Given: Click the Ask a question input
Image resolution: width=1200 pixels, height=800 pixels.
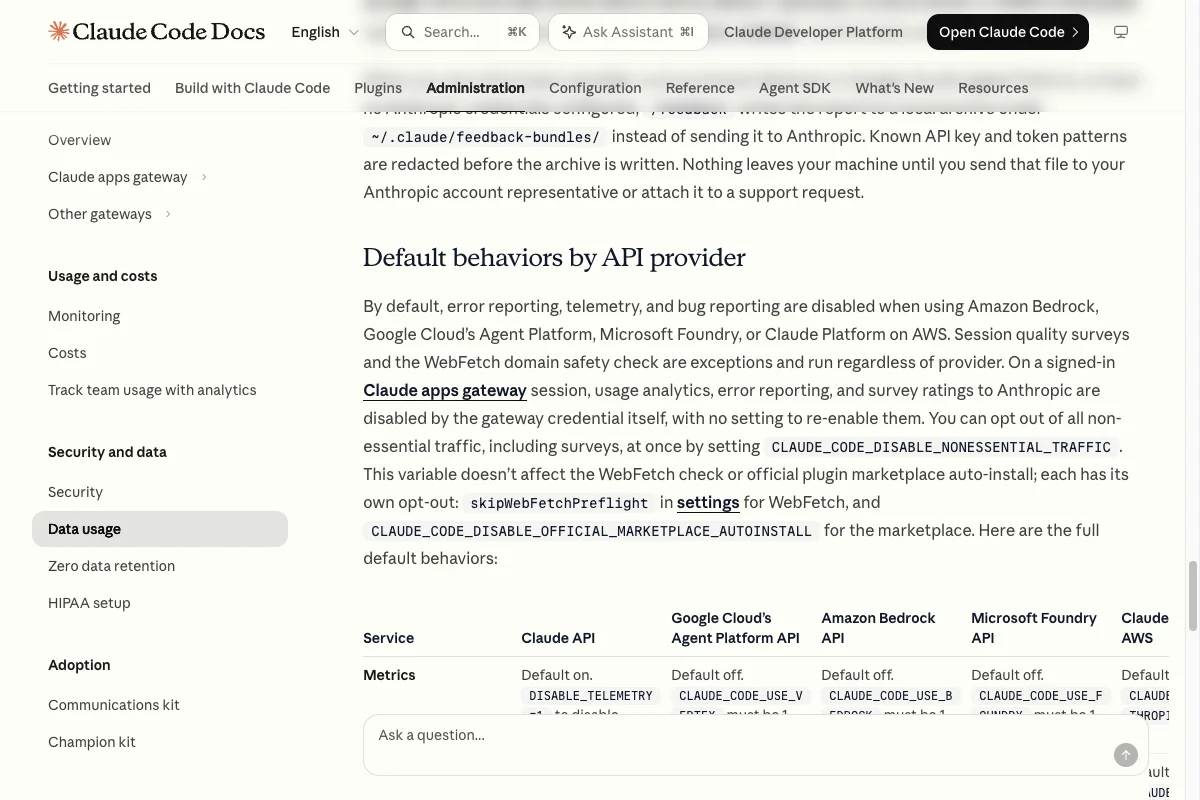Looking at the screenshot, I should tap(755, 745).
